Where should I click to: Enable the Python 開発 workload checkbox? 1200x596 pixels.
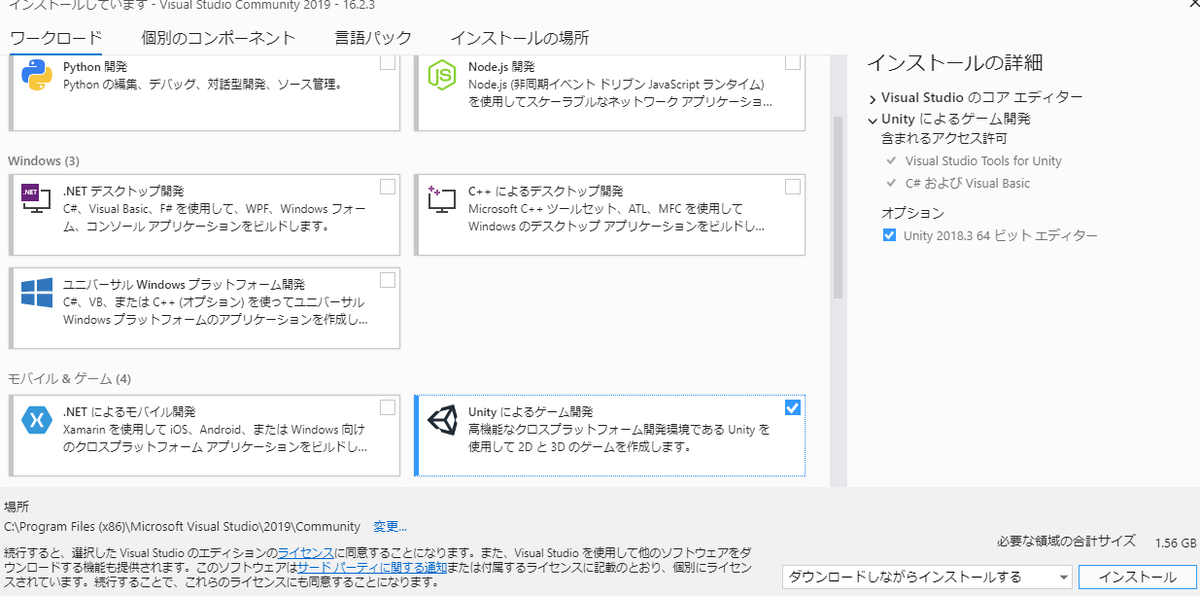tap(388, 61)
